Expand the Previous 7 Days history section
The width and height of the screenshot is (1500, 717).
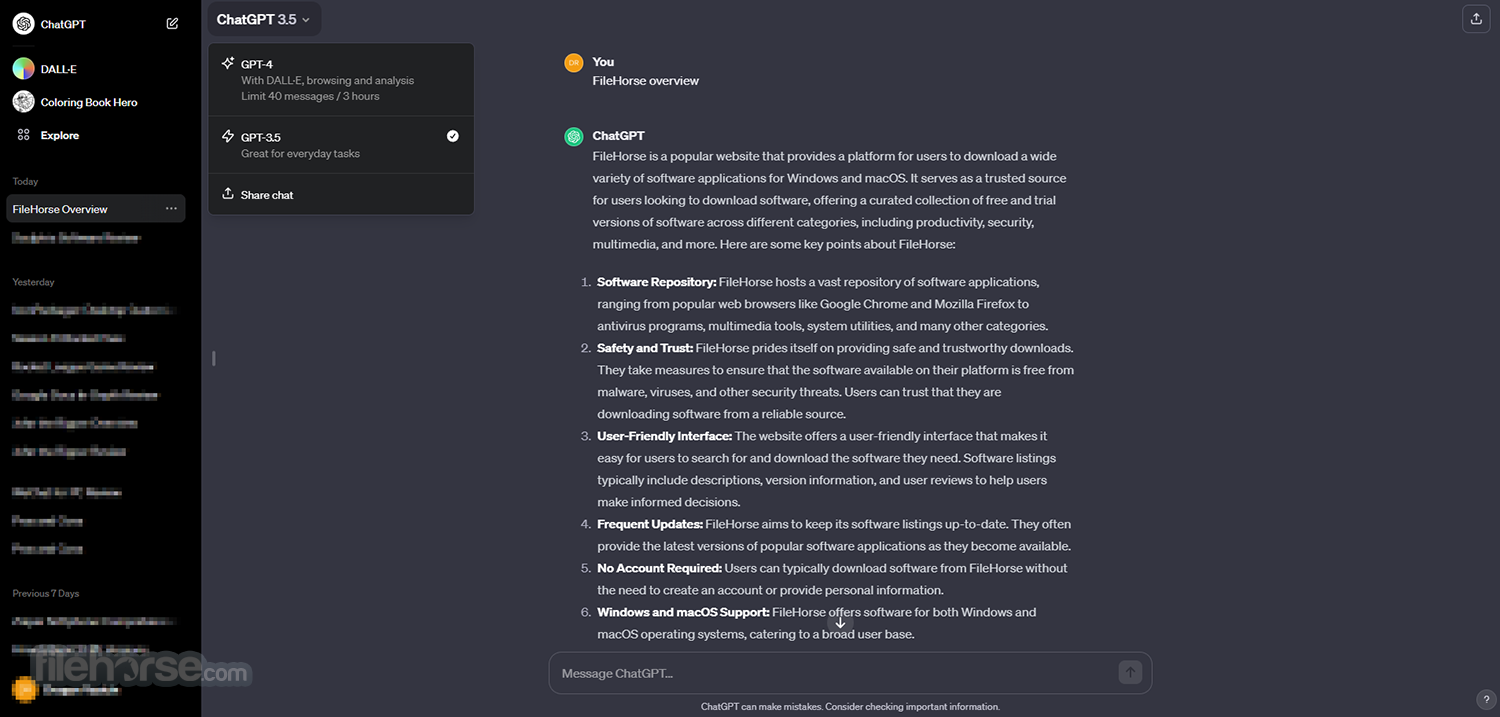pyautogui.click(x=46, y=592)
